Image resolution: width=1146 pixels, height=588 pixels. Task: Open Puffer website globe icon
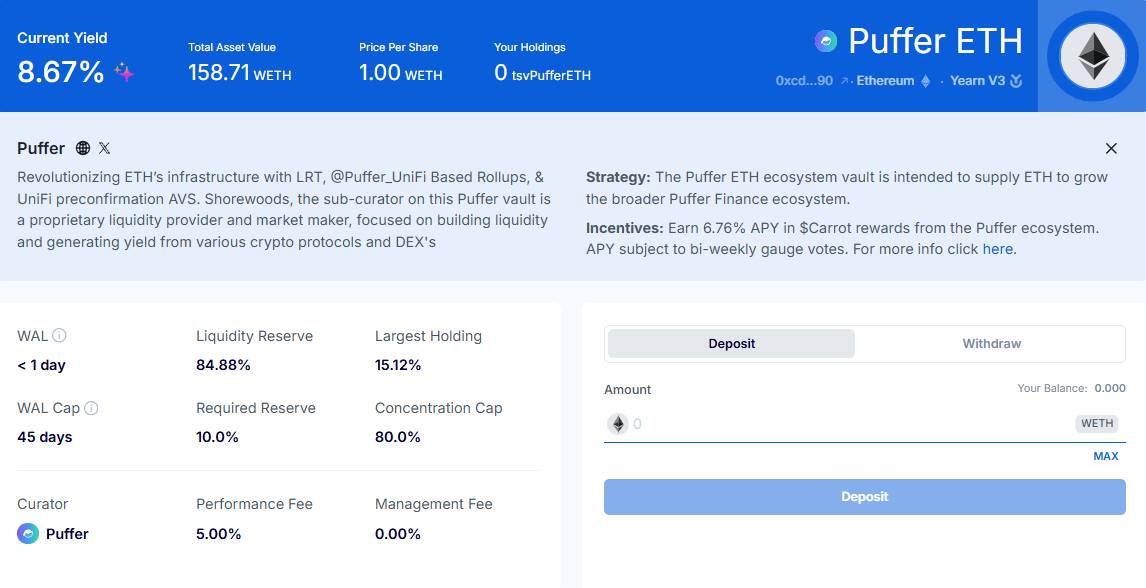(83, 148)
